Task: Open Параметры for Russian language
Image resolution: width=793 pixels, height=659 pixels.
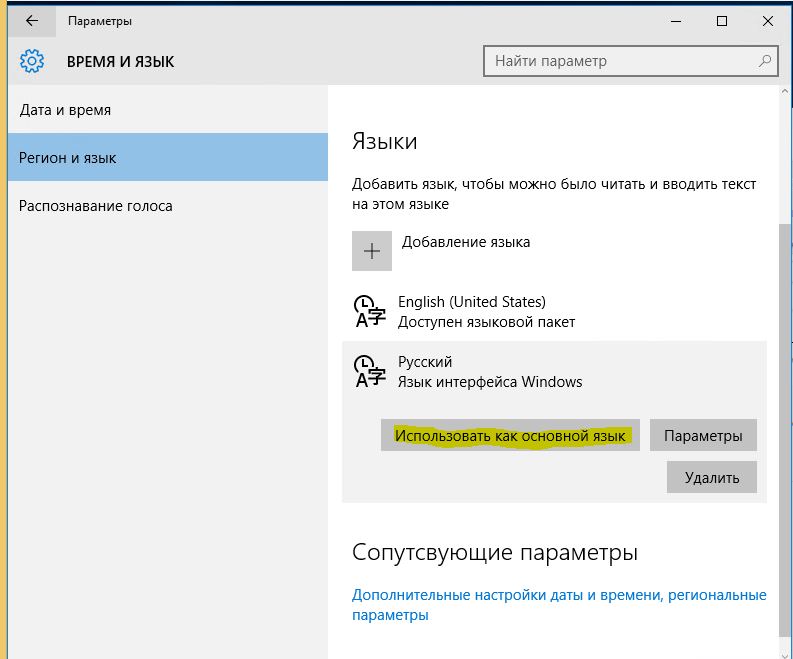Action: pos(703,435)
